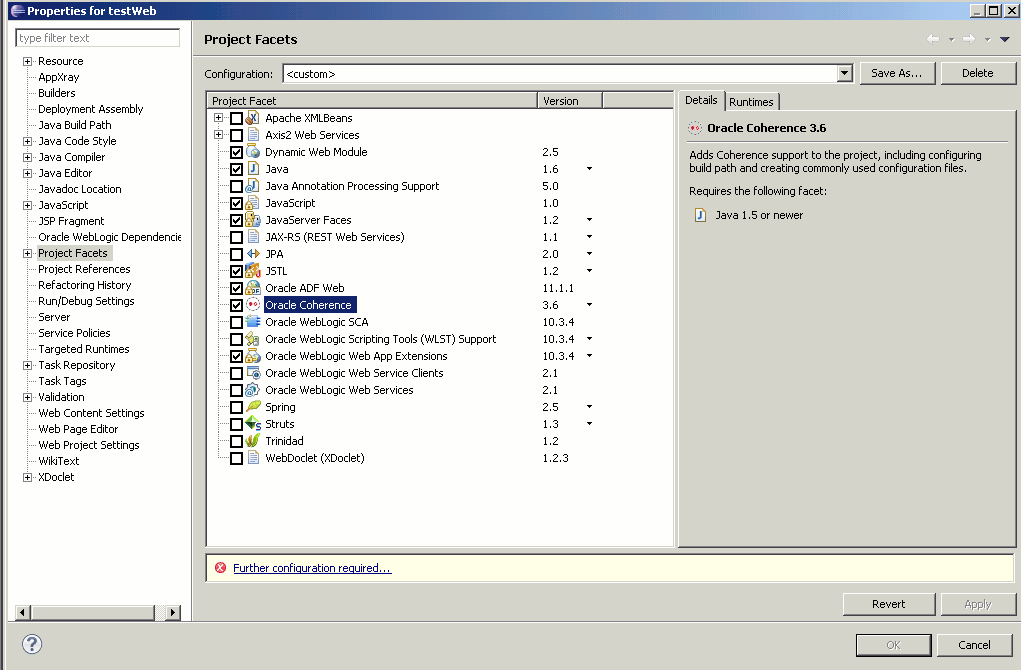This screenshot has width=1021, height=670.
Task: Click the JSTL facet icon
Action: click(253, 271)
